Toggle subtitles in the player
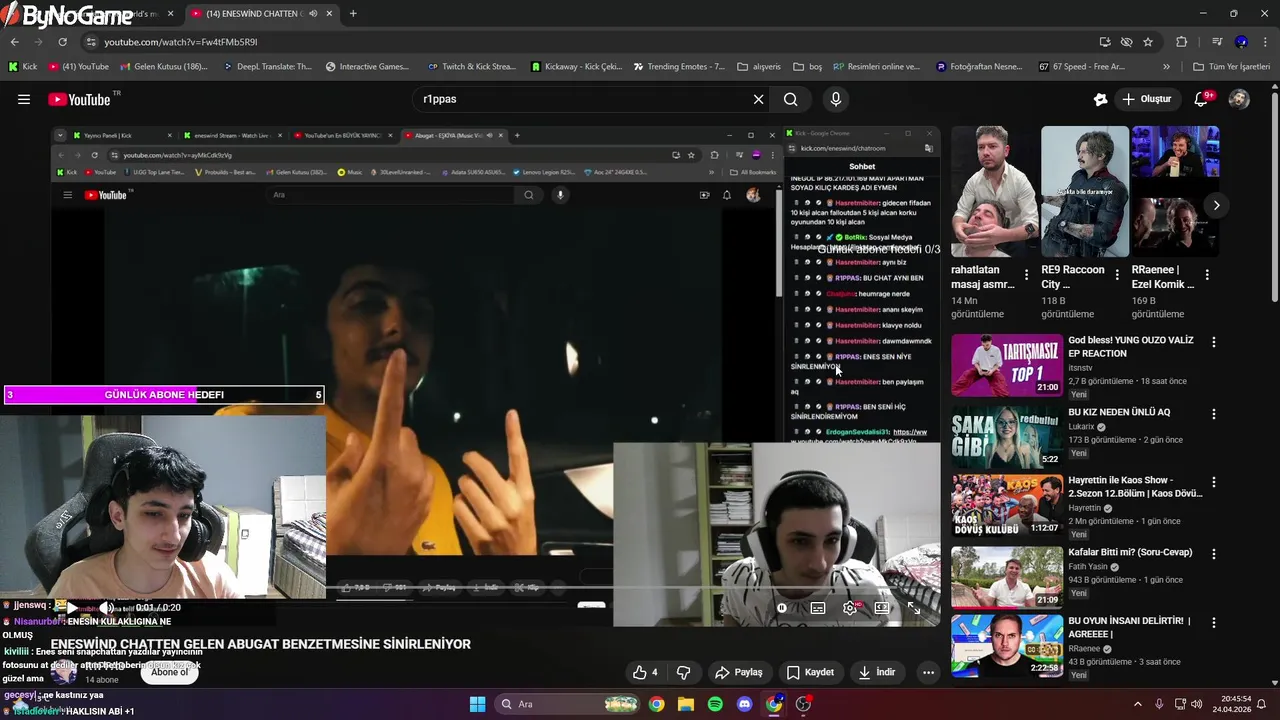The height and width of the screenshot is (720, 1280). pyautogui.click(x=818, y=607)
